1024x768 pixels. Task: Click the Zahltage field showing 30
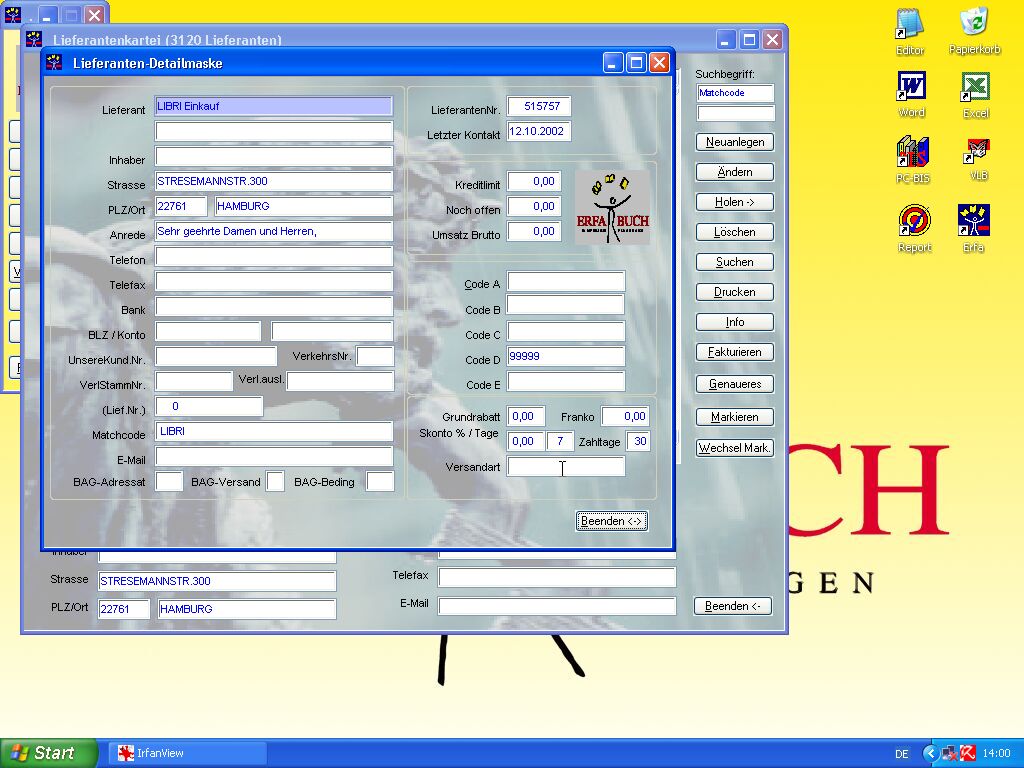point(638,441)
